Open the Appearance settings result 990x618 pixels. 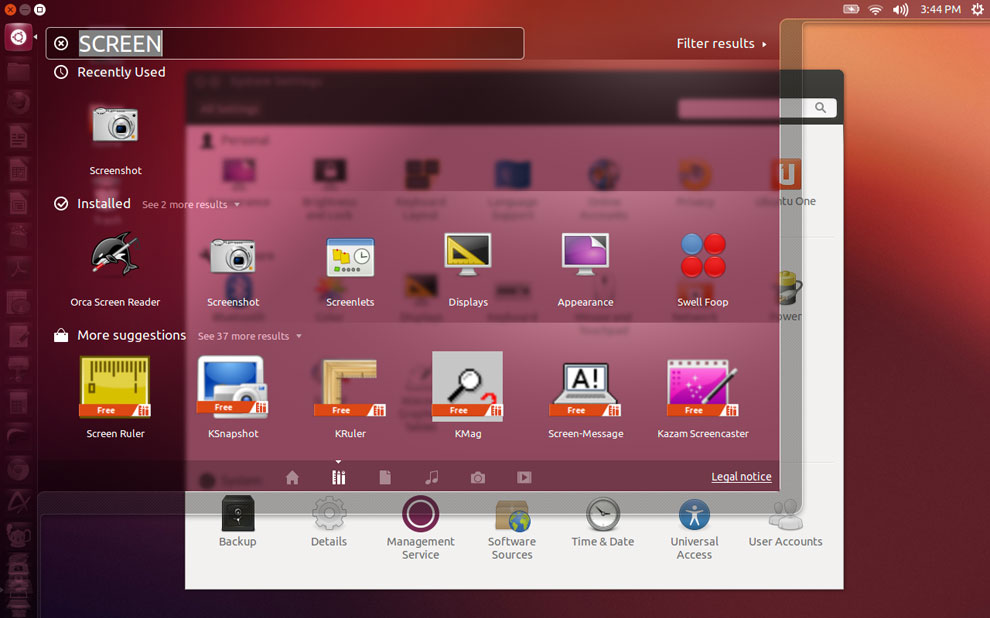pos(585,270)
